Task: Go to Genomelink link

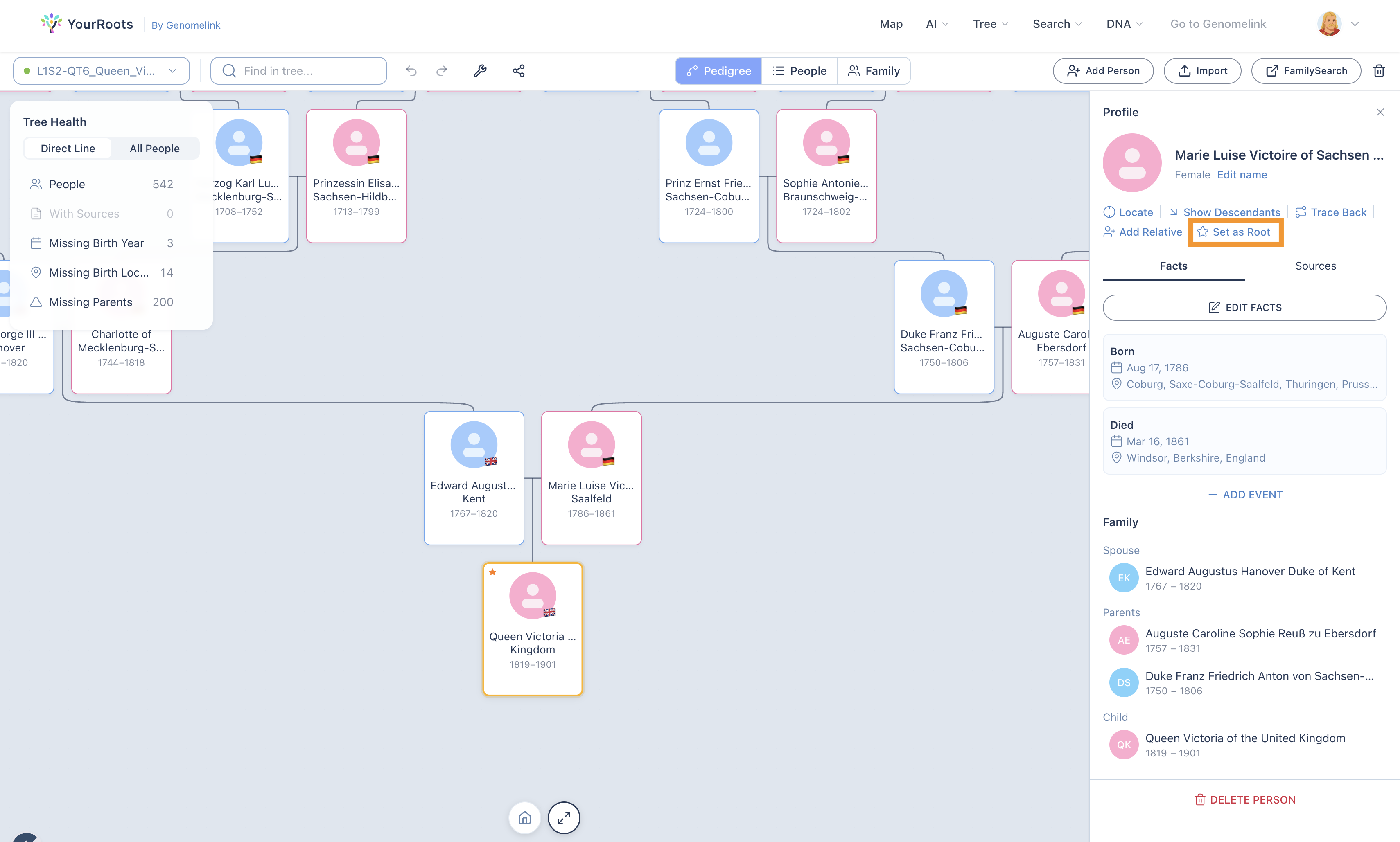Action: [1218, 24]
